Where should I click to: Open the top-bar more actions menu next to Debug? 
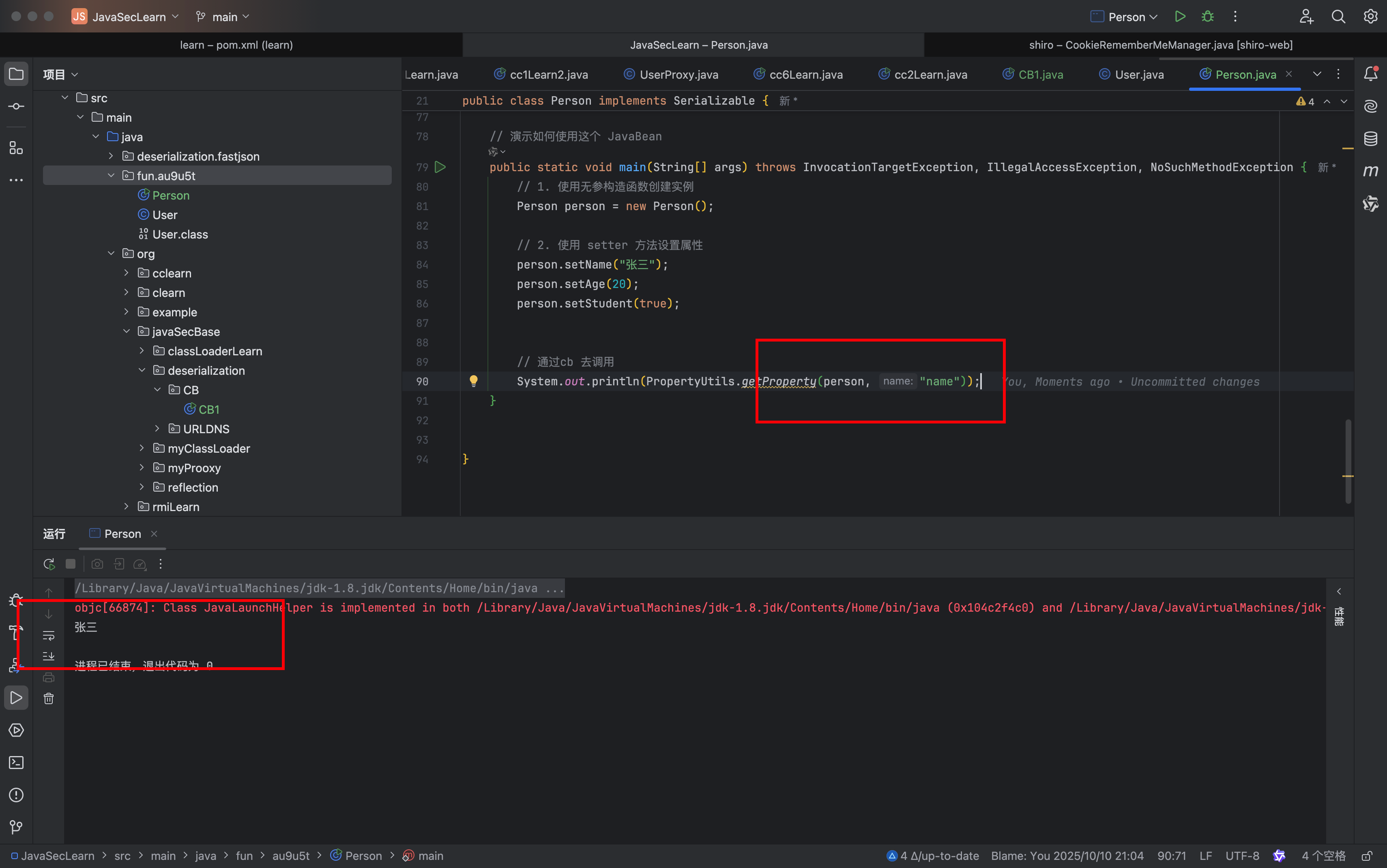pyautogui.click(x=1235, y=17)
